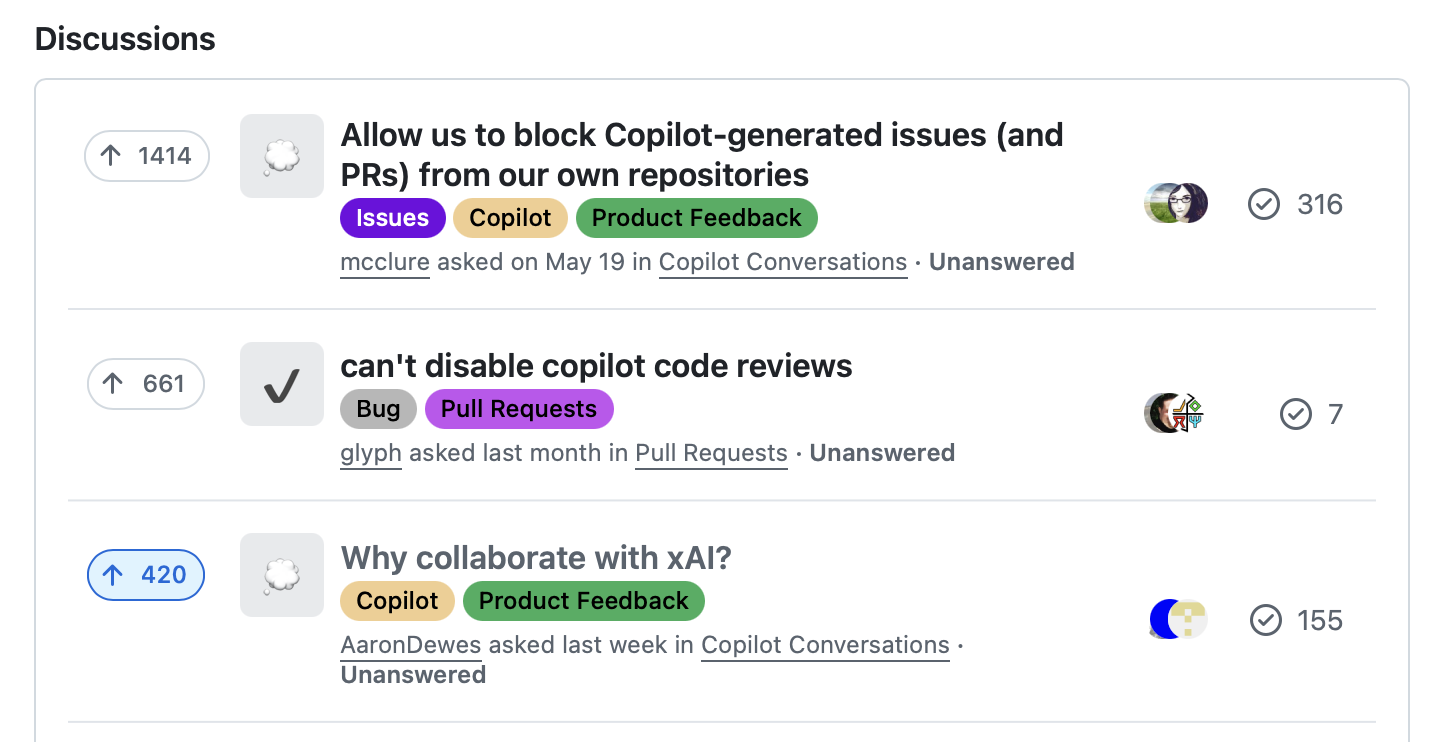Toggle the highlighted upvote on the xAI discussion
This screenshot has height=742, width=1430.
coord(146,575)
